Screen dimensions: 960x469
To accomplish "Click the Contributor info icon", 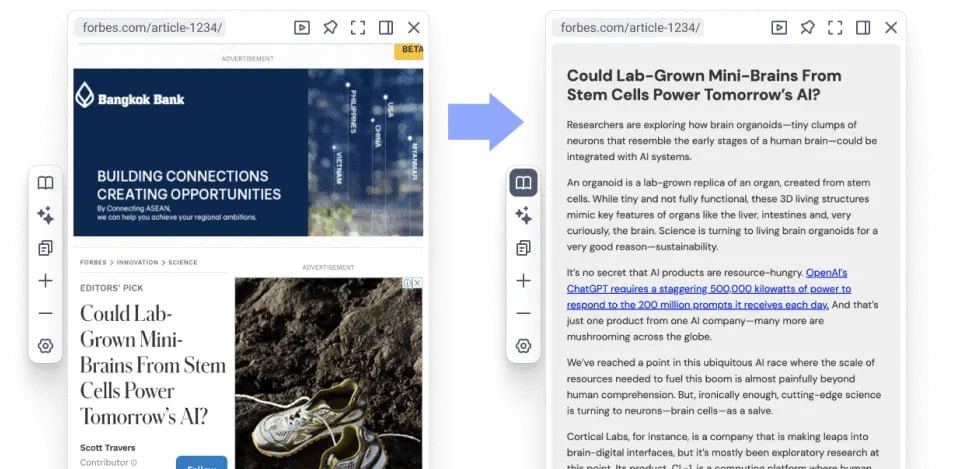I will click(x=134, y=463).
